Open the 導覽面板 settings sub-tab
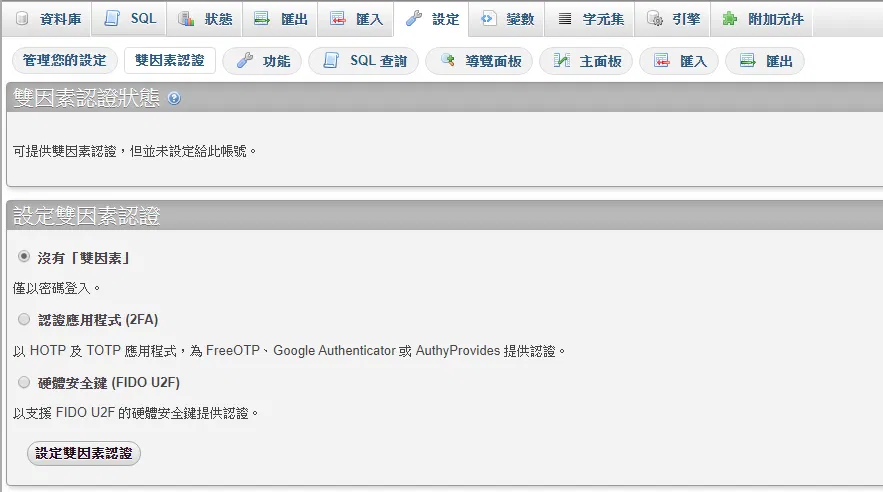 (479, 61)
